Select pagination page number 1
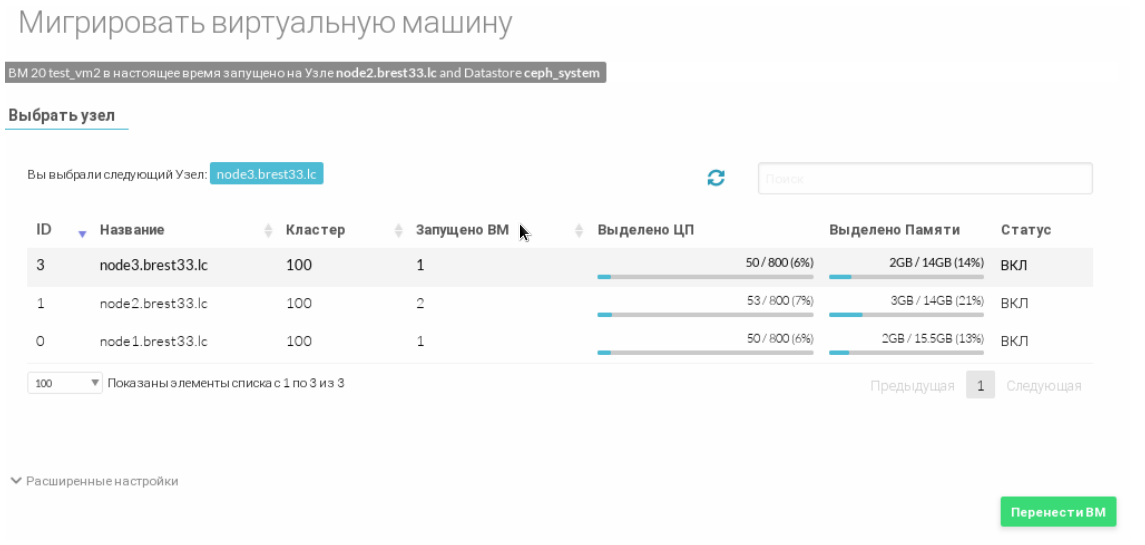1145x545 pixels. tap(980, 386)
